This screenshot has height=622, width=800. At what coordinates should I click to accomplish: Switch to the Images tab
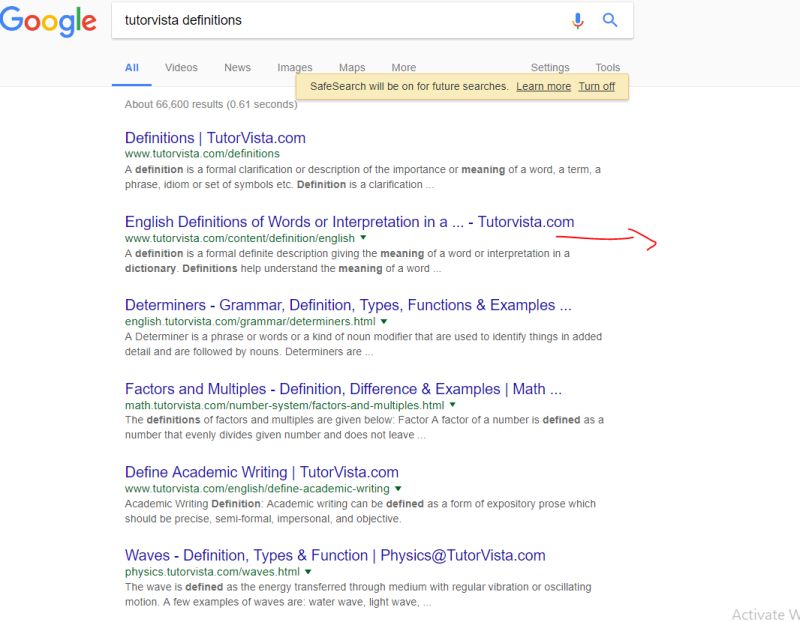click(x=294, y=67)
